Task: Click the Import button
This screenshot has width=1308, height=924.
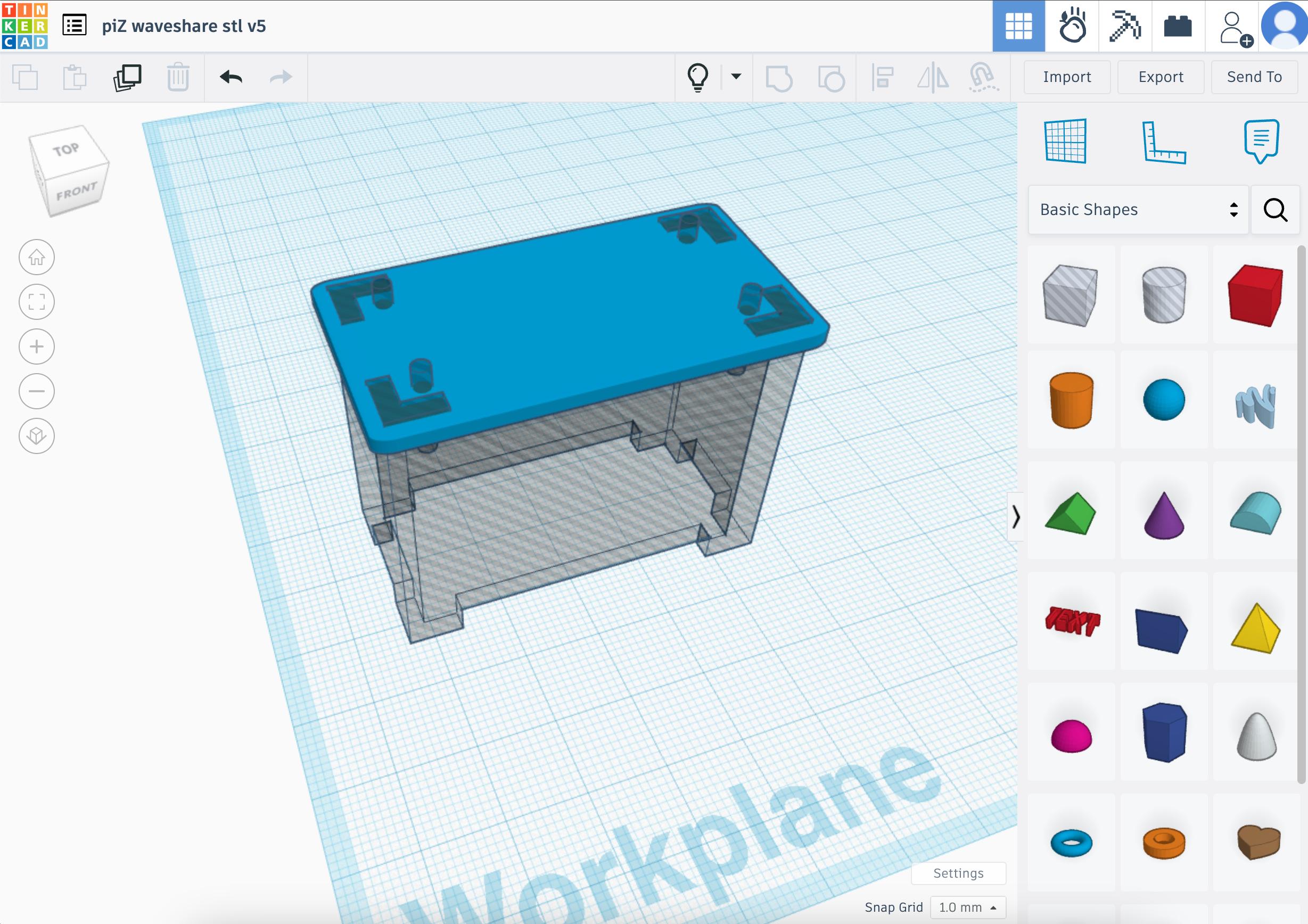Action: click(x=1067, y=77)
